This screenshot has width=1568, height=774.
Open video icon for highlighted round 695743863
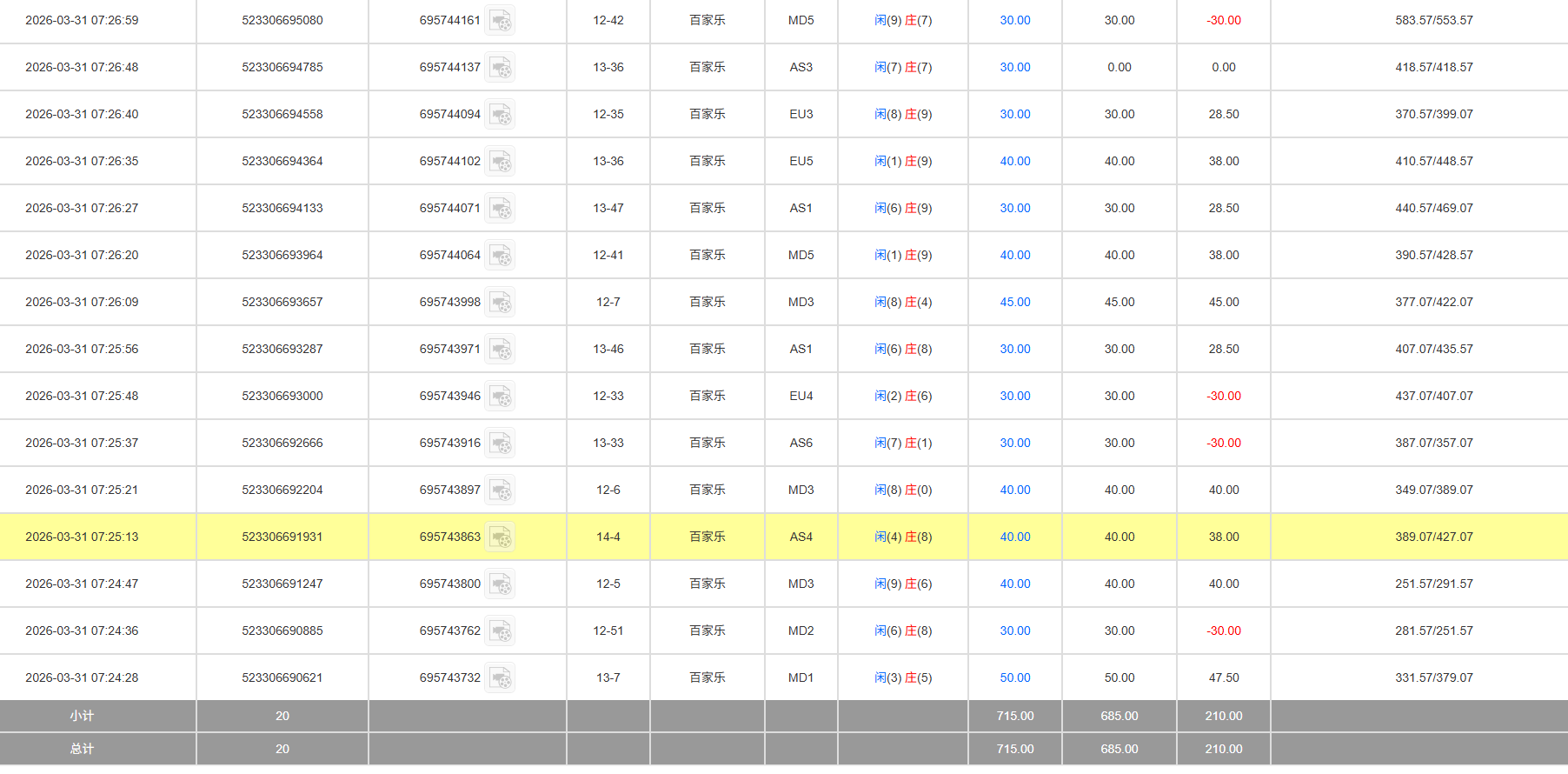[500, 537]
